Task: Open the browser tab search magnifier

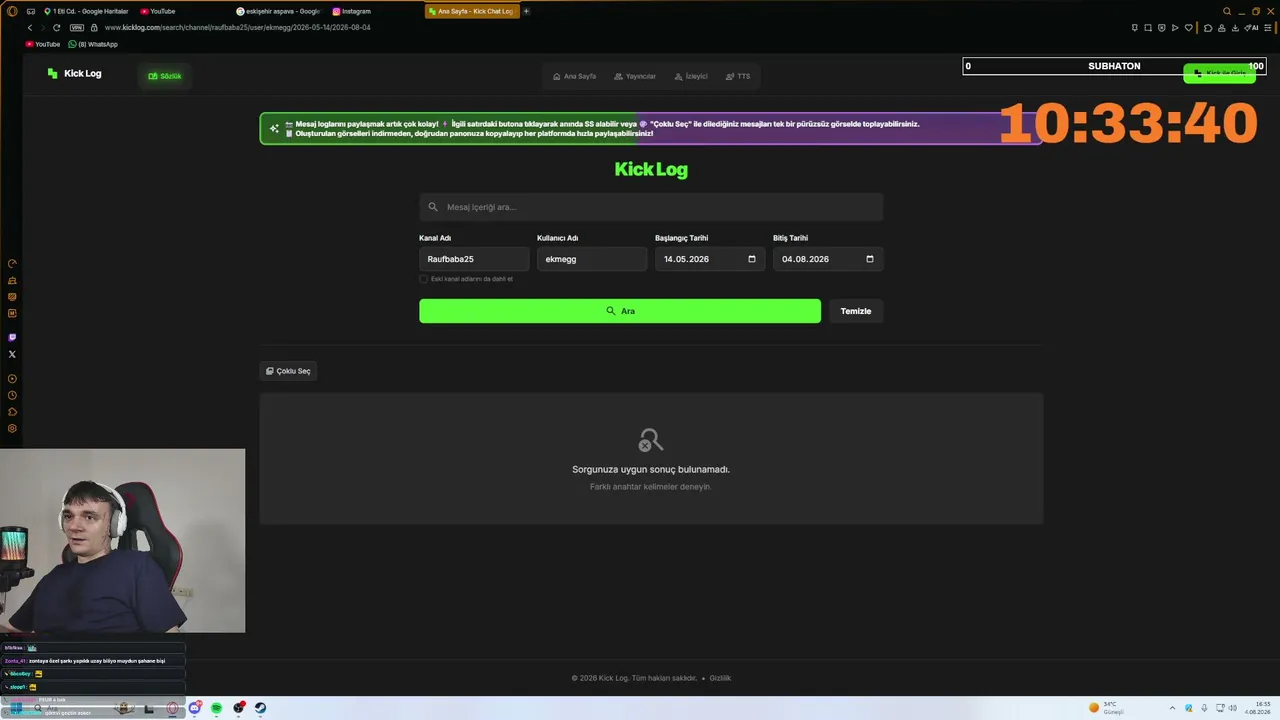Action: (1227, 11)
